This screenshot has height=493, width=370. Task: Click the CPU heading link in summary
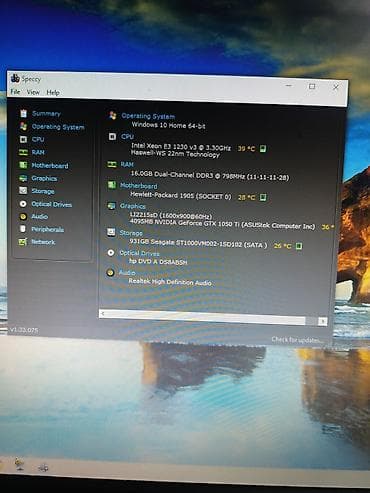click(x=127, y=136)
